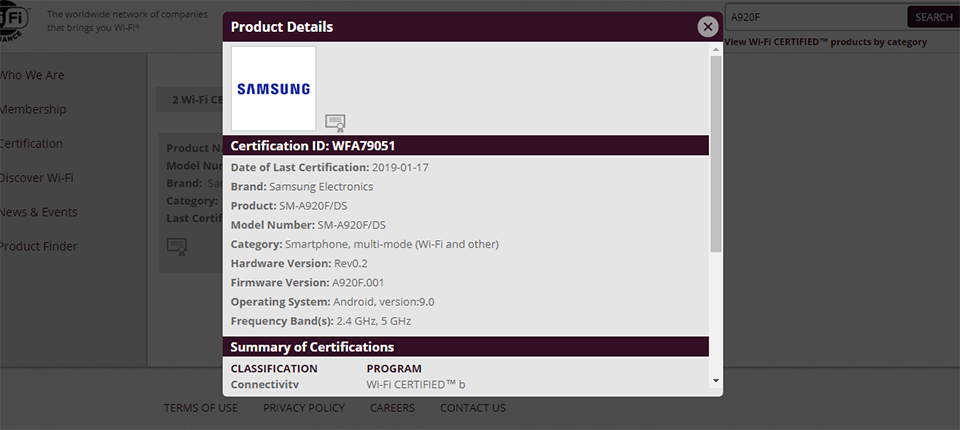Click the certificate icon in background result card

(x=177, y=246)
